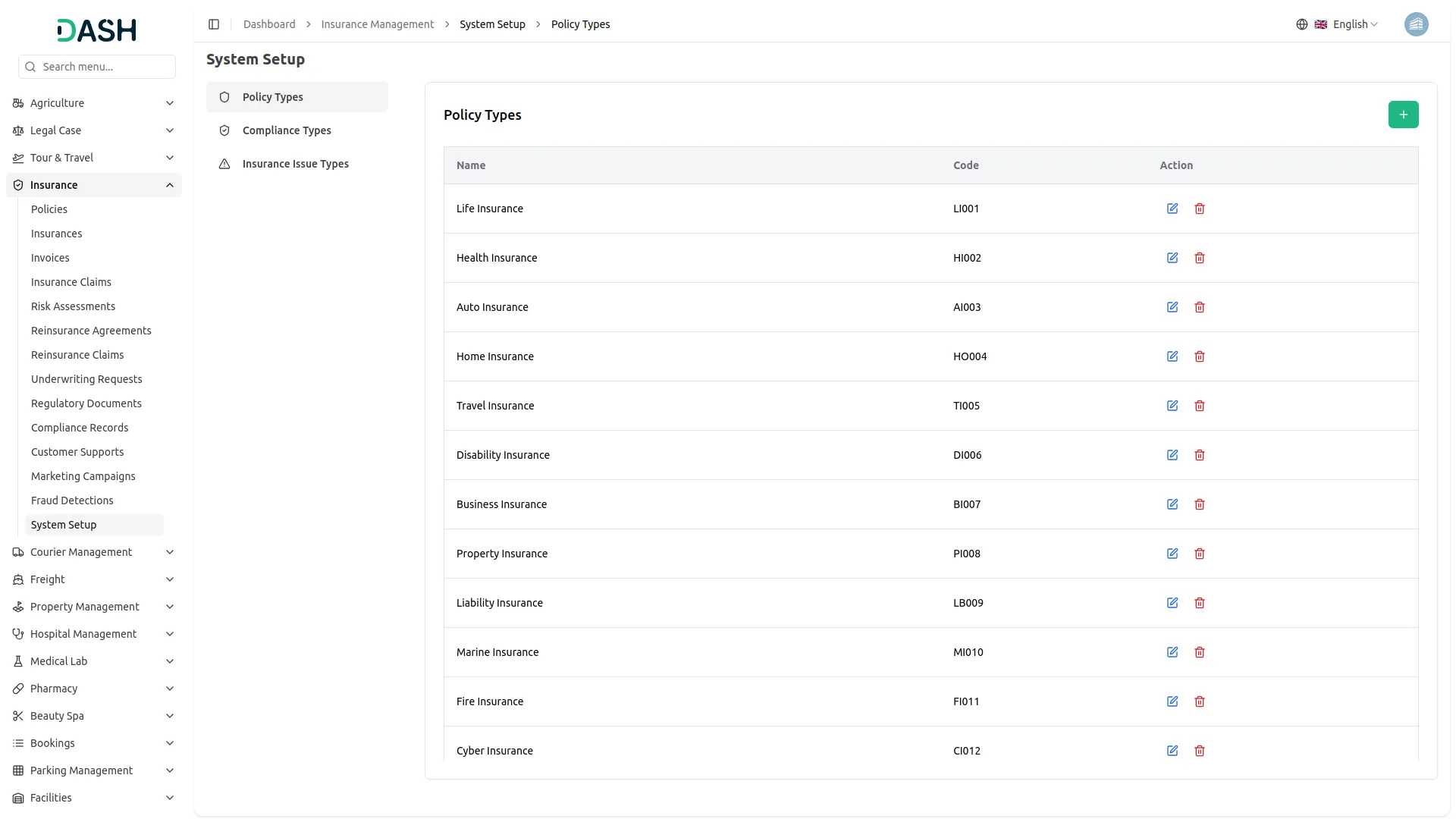Open Insurance Claims from the sidebar
Image resolution: width=1456 pixels, height=819 pixels.
coord(71,282)
